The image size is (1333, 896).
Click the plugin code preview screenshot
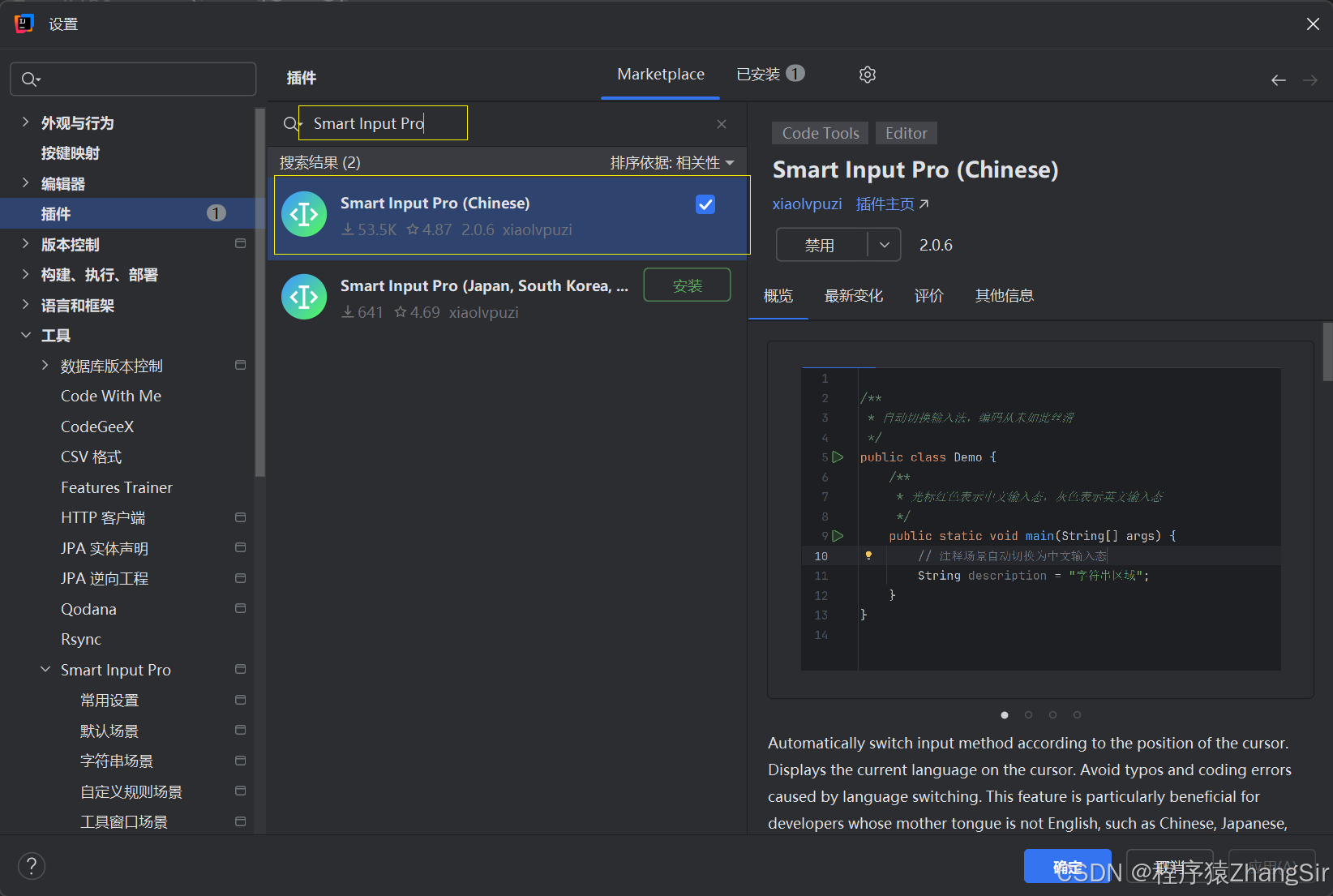tap(1041, 519)
